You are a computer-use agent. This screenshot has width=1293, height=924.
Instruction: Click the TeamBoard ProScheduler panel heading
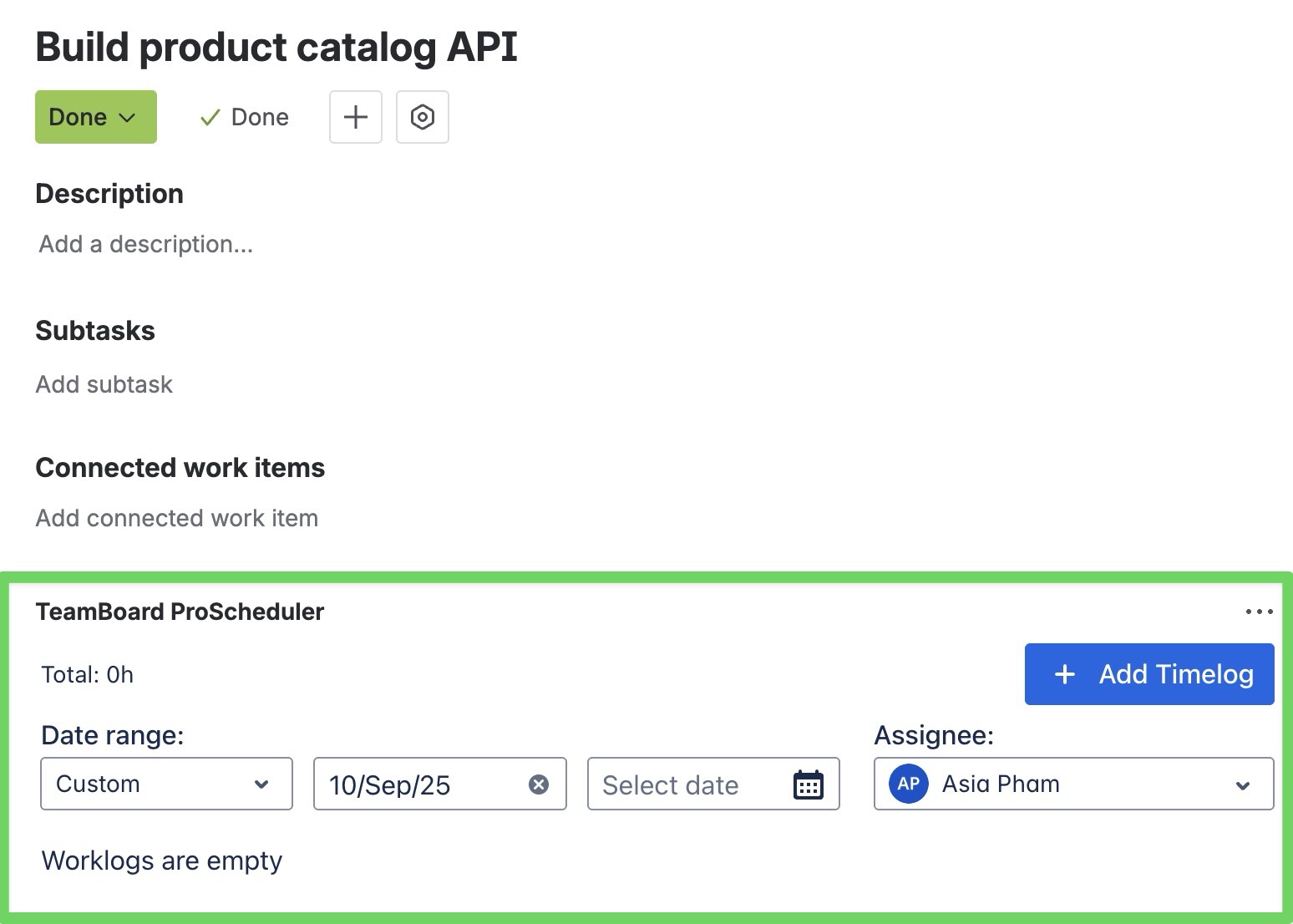[180, 612]
